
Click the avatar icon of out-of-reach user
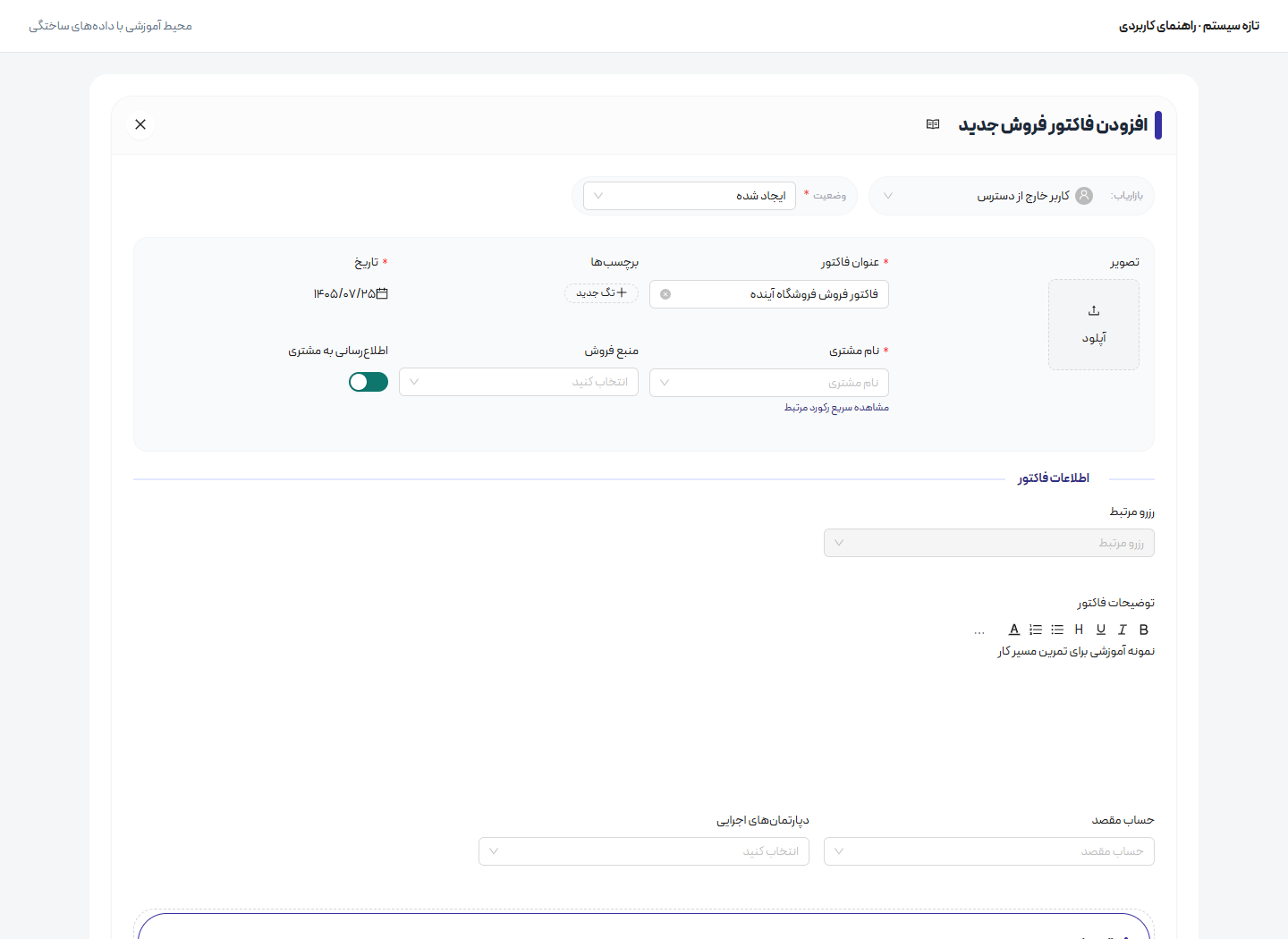coord(1084,196)
